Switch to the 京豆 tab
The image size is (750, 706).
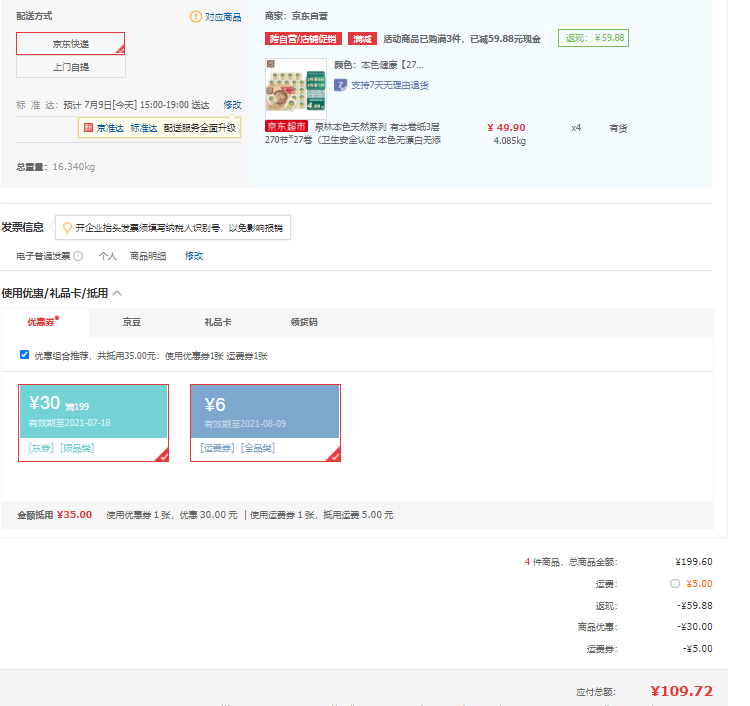[132, 322]
